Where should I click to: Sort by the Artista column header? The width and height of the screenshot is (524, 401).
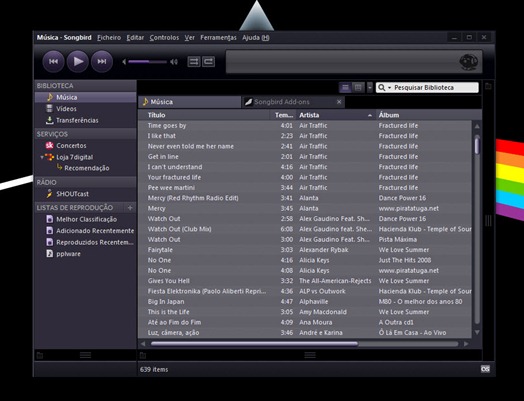click(x=336, y=115)
